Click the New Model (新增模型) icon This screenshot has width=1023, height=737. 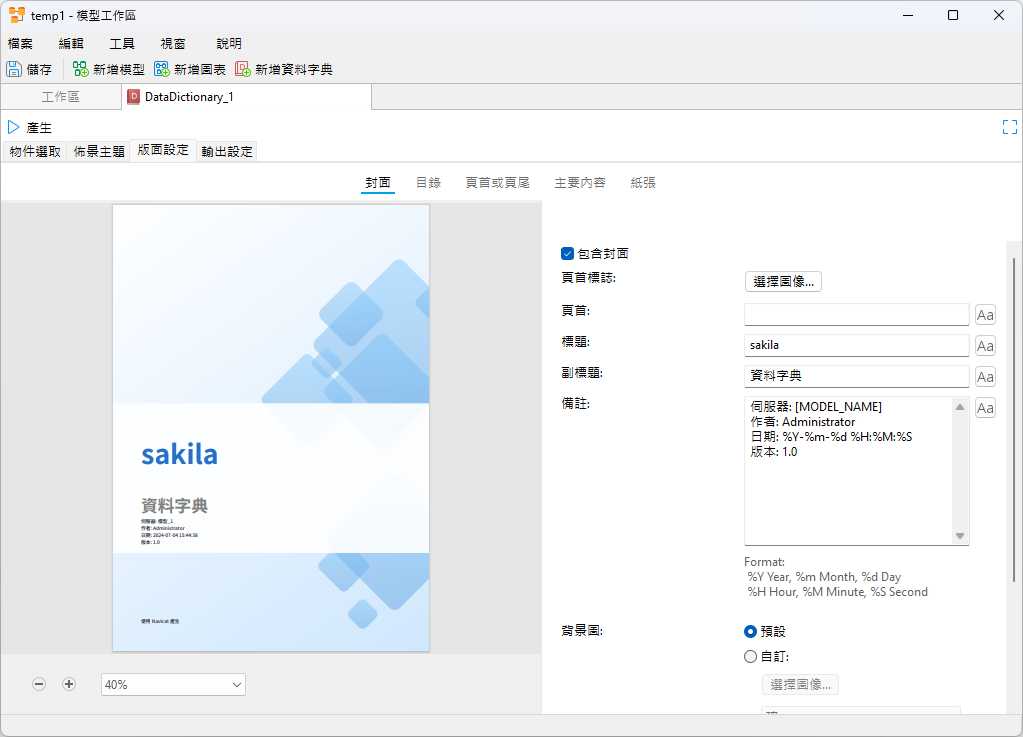click(x=81, y=69)
